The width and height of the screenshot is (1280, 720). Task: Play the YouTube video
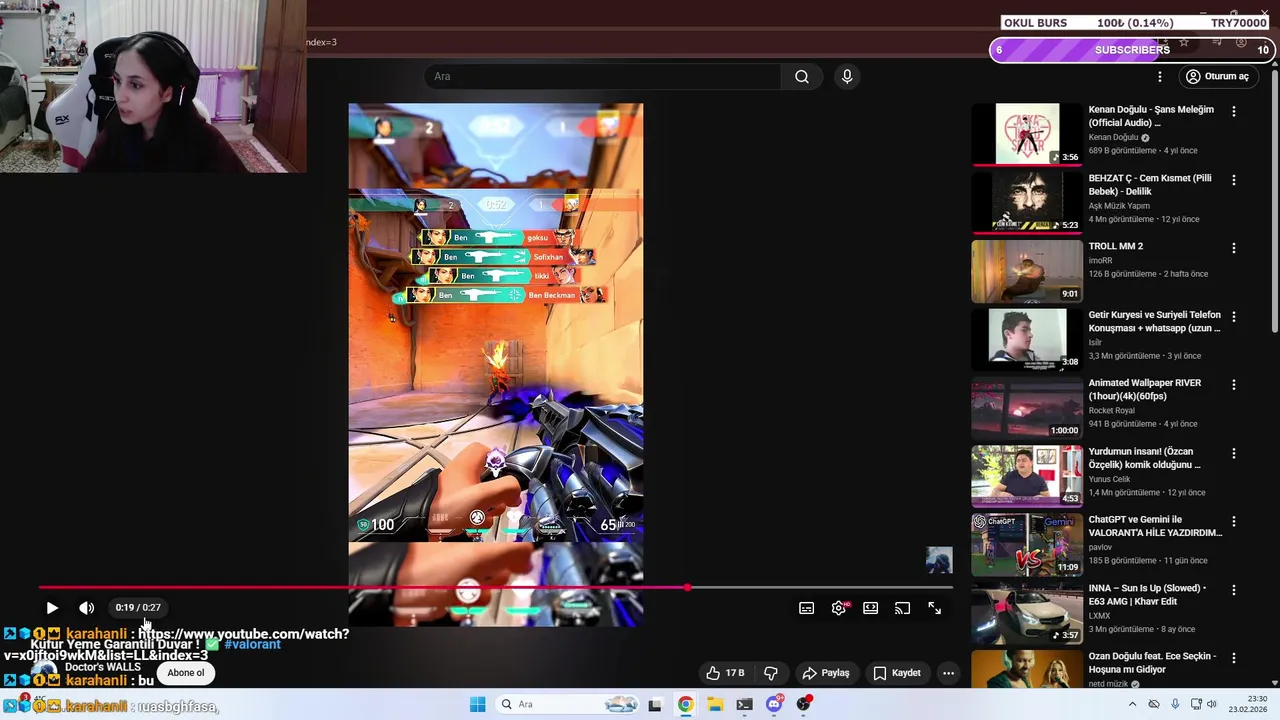[x=52, y=608]
